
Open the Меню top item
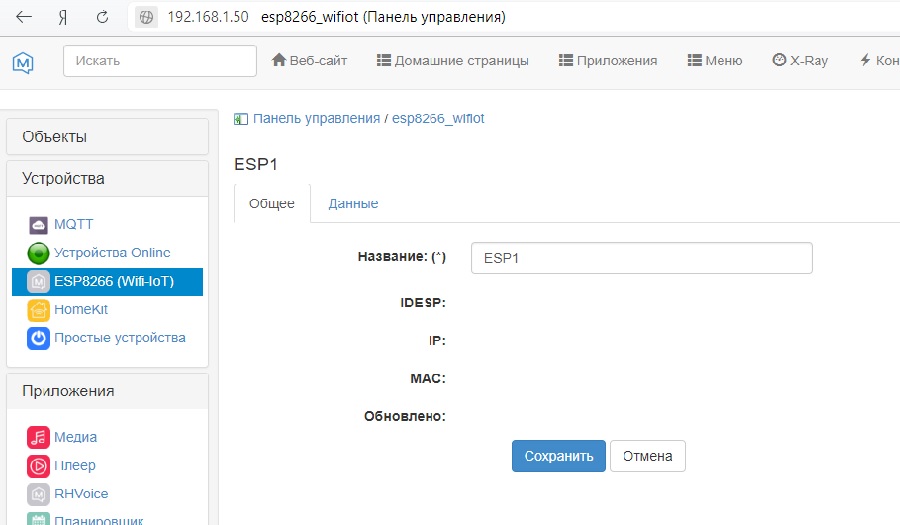(x=715, y=60)
